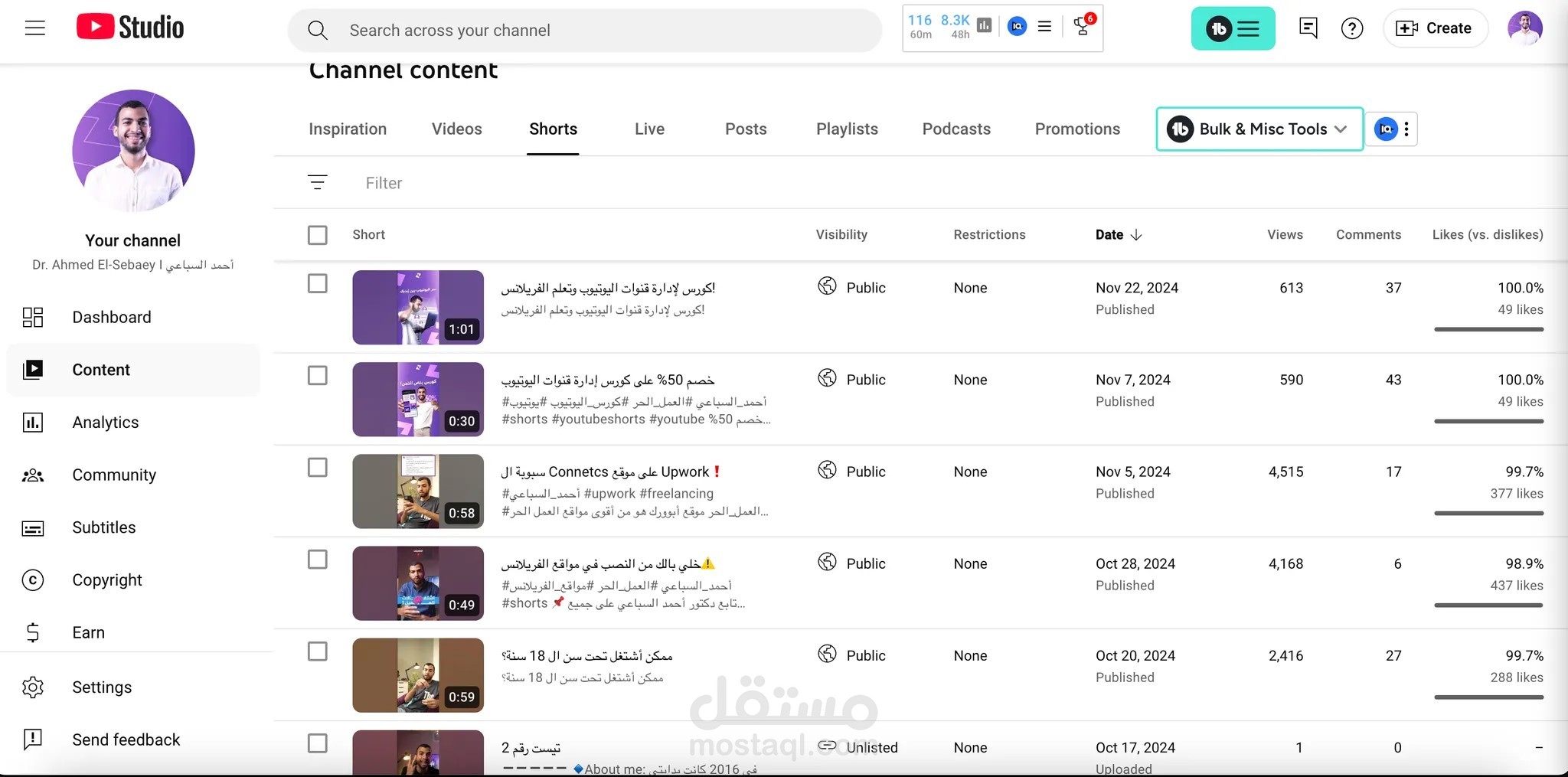Viewport: 1568px width, 777px height.
Task: Click the likes bar for the 437 likes short
Action: pyautogui.click(x=1488, y=605)
